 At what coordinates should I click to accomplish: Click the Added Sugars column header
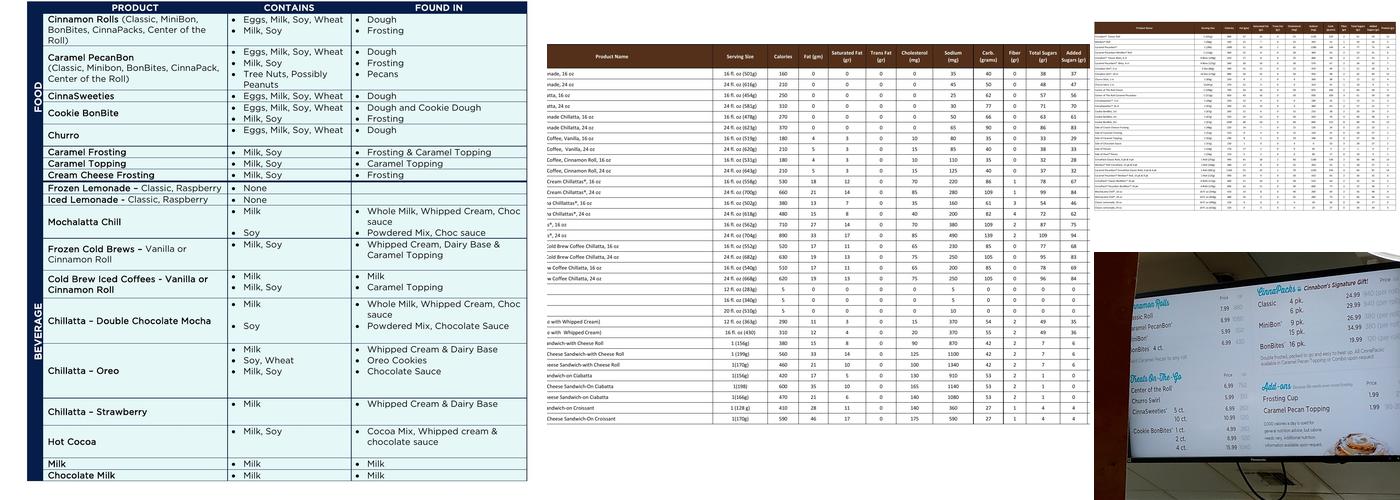(1074, 57)
